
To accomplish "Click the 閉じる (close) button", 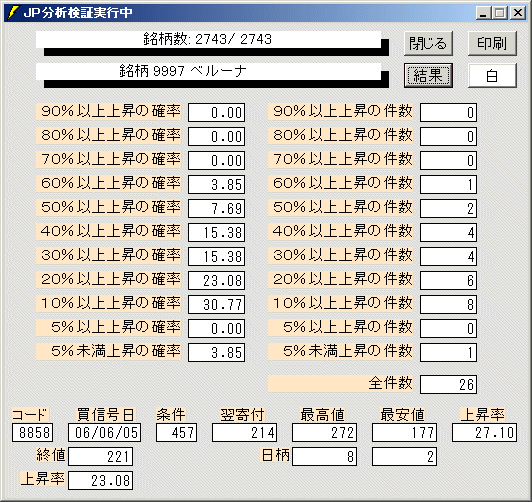I will 428,43.
